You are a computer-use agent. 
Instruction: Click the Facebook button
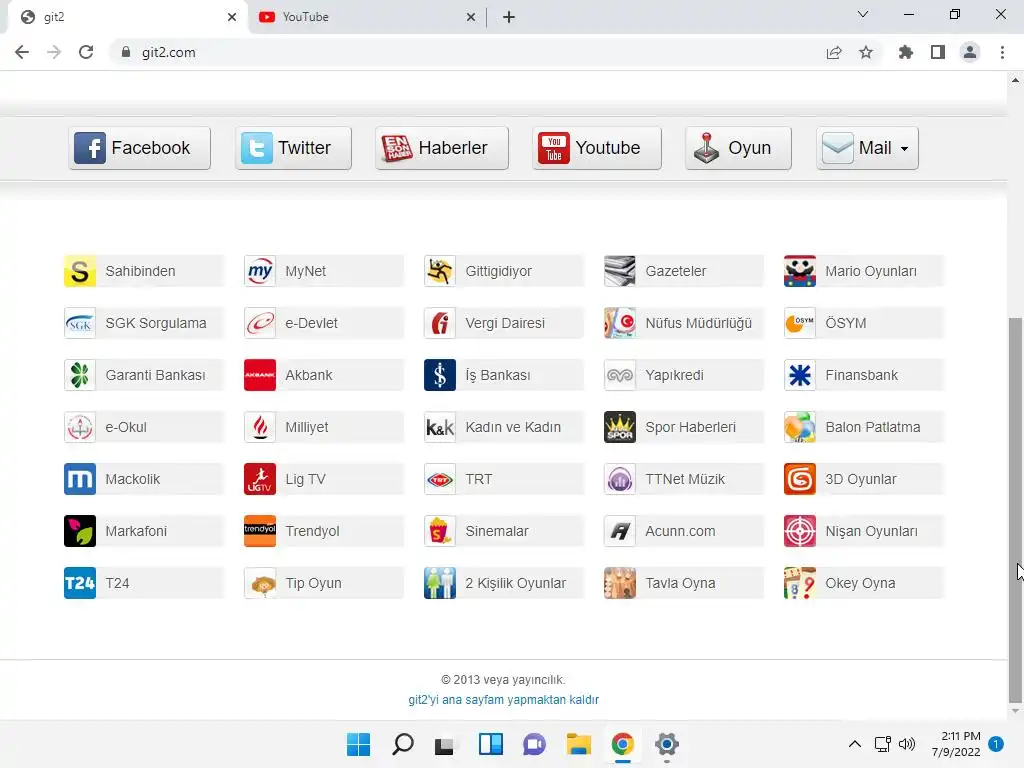point(140,148)
